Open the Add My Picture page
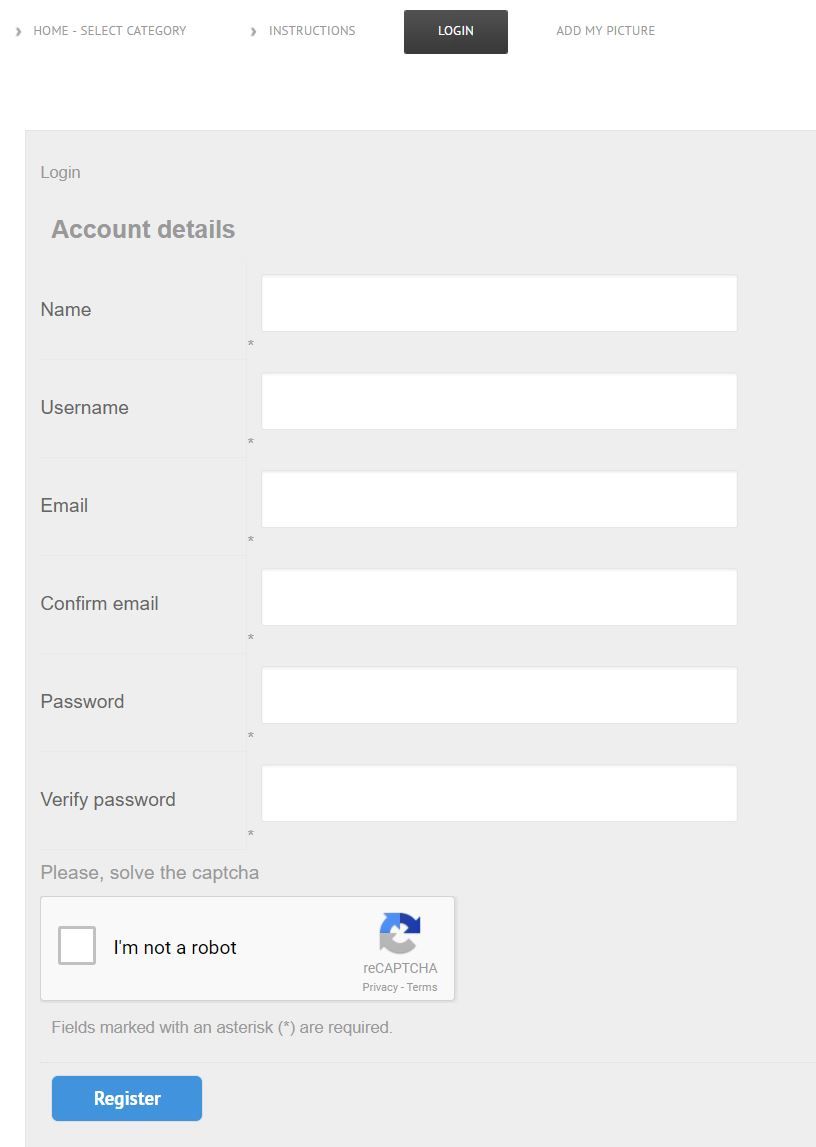Image resolution: width=816 pixels, height=1147 pixels. point(605,31)
